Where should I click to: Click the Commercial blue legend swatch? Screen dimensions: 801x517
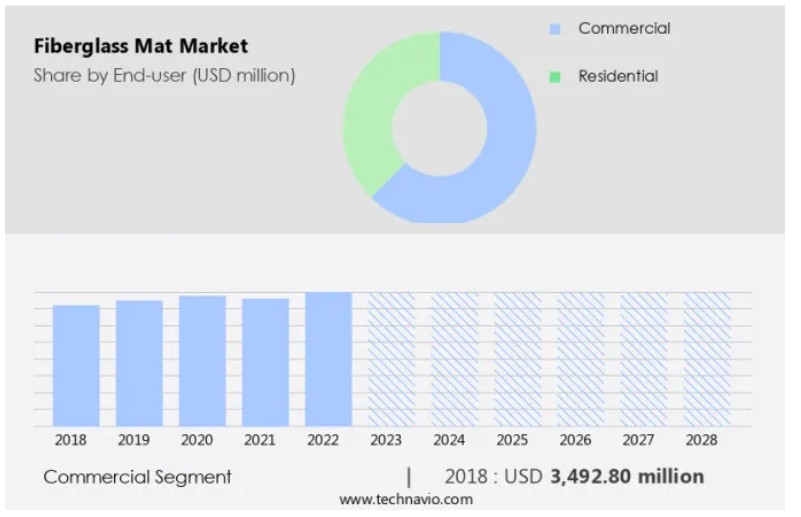tap(555, 30)
